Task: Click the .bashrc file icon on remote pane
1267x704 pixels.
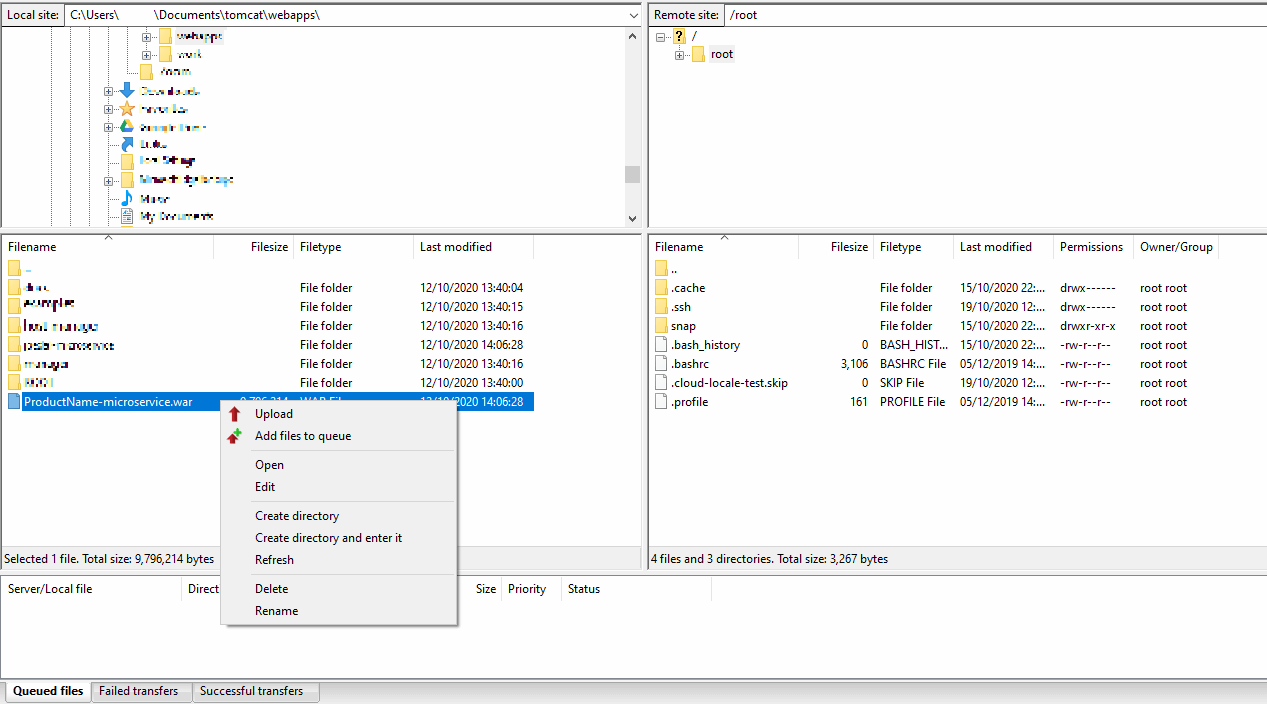Action: 660,363
